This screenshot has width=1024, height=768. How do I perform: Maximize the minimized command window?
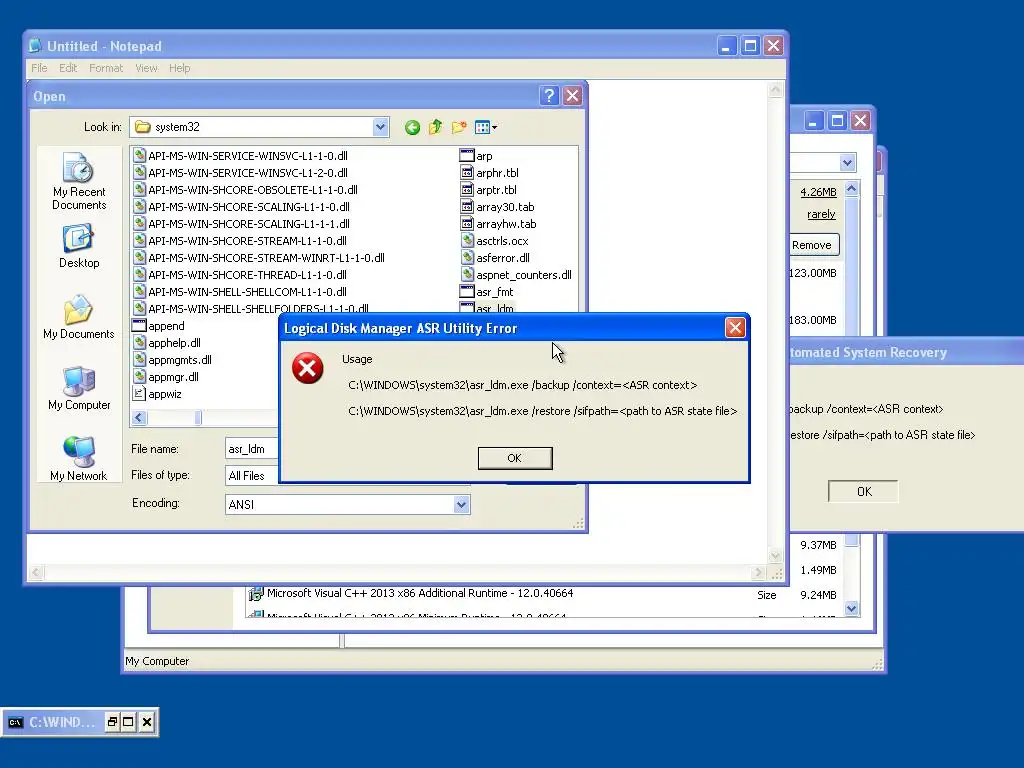pyautogui.click(x=129, y=722)
